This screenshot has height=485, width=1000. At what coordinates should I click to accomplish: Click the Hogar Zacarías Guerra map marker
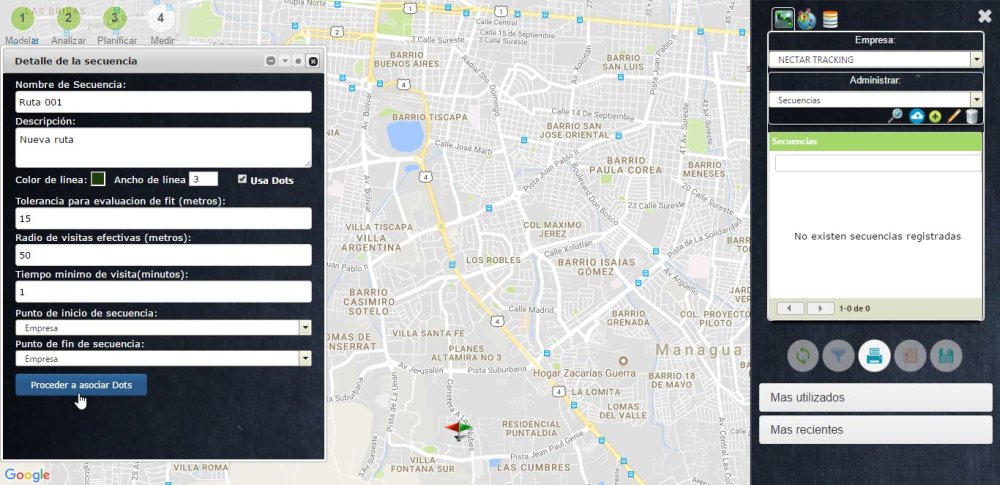[x=624, y=361]
